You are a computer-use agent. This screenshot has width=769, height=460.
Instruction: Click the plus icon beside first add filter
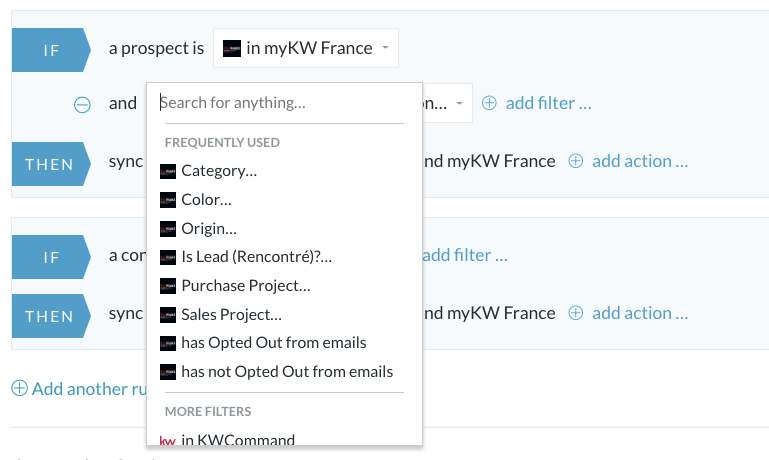489,103
